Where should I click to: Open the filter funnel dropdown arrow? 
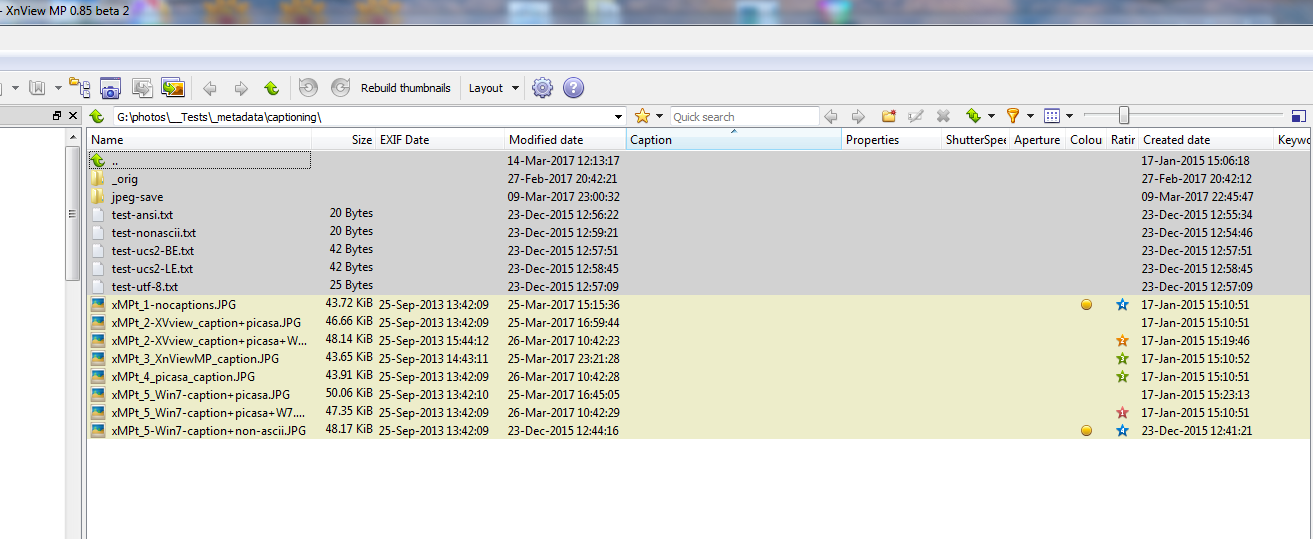click(x=1030, y=117)
